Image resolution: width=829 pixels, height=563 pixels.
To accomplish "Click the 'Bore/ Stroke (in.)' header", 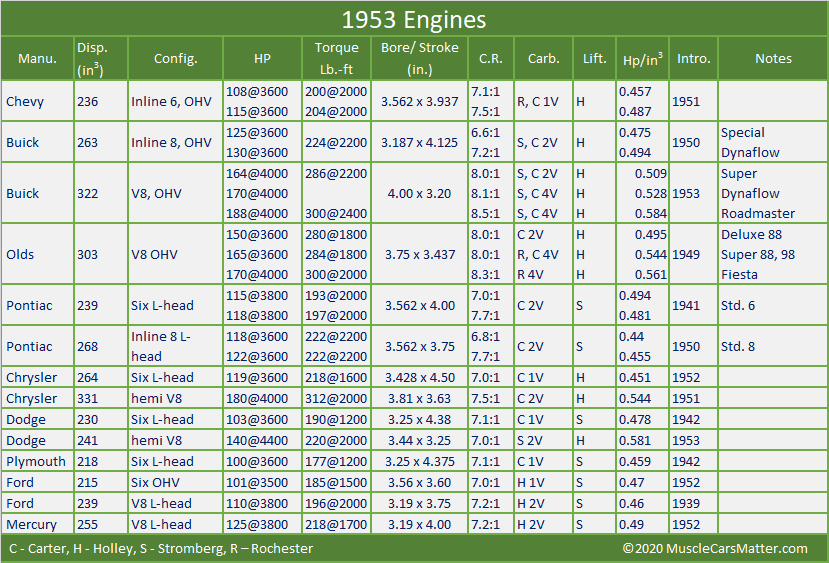I will click(x=420, y=58).
